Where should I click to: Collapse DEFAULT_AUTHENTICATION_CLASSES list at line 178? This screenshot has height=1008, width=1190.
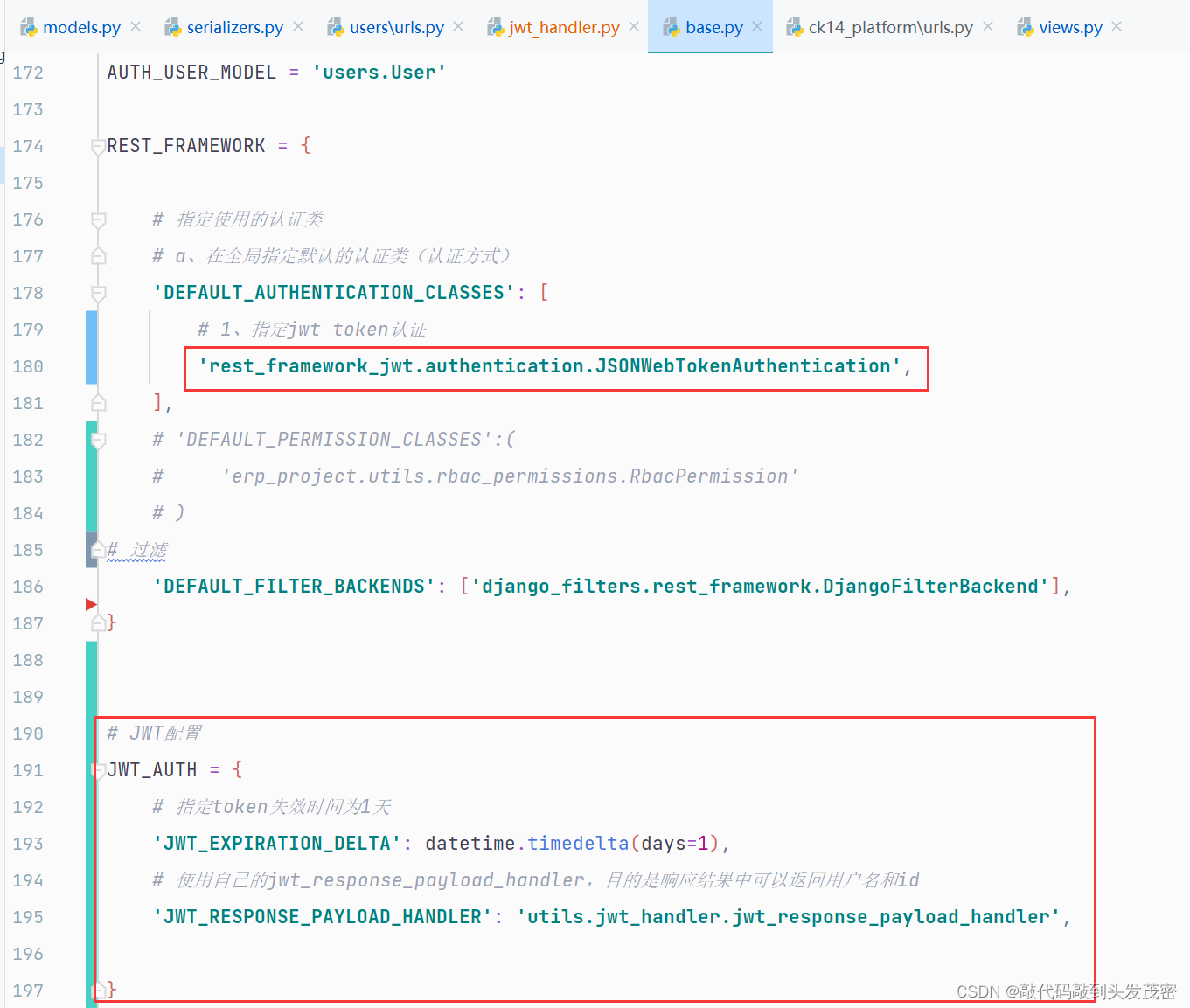99,294
